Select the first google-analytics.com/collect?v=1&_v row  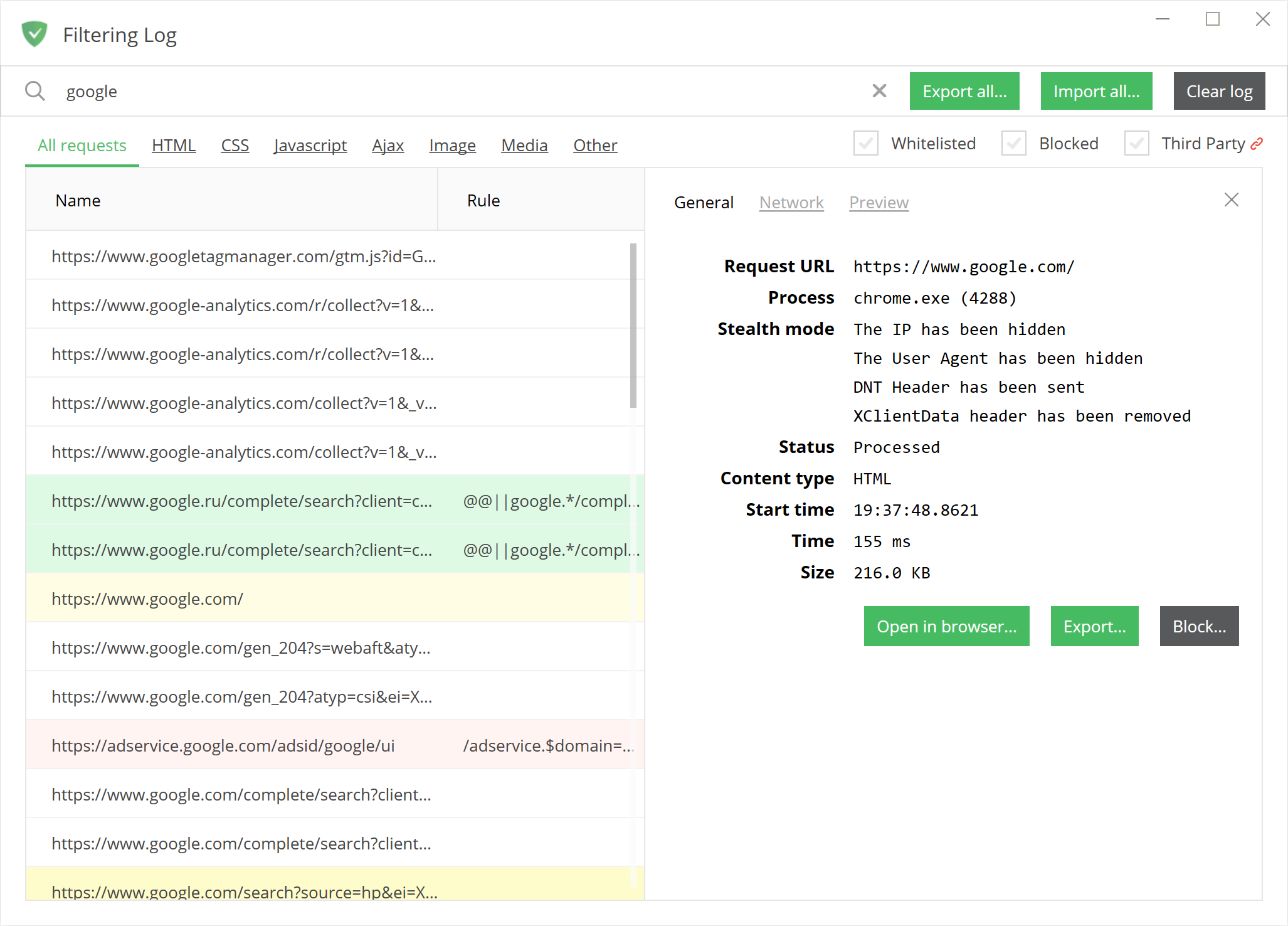click(335, 403)
